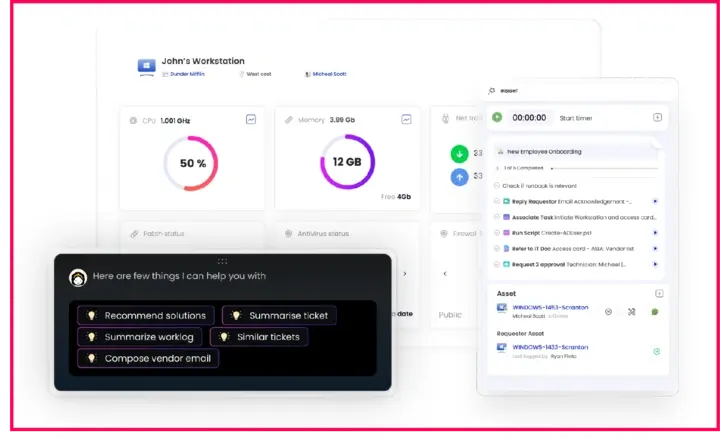Run the Reply Requestor step arrow
Screen dimensions: 720x446
pyautogui.click(x=655, y=201)
